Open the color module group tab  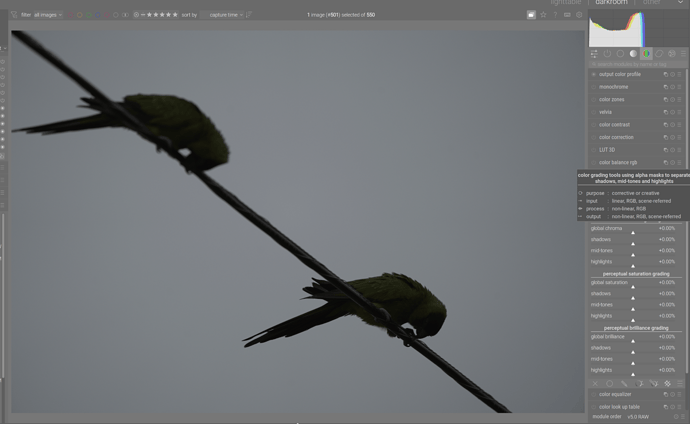click(646, 54)
